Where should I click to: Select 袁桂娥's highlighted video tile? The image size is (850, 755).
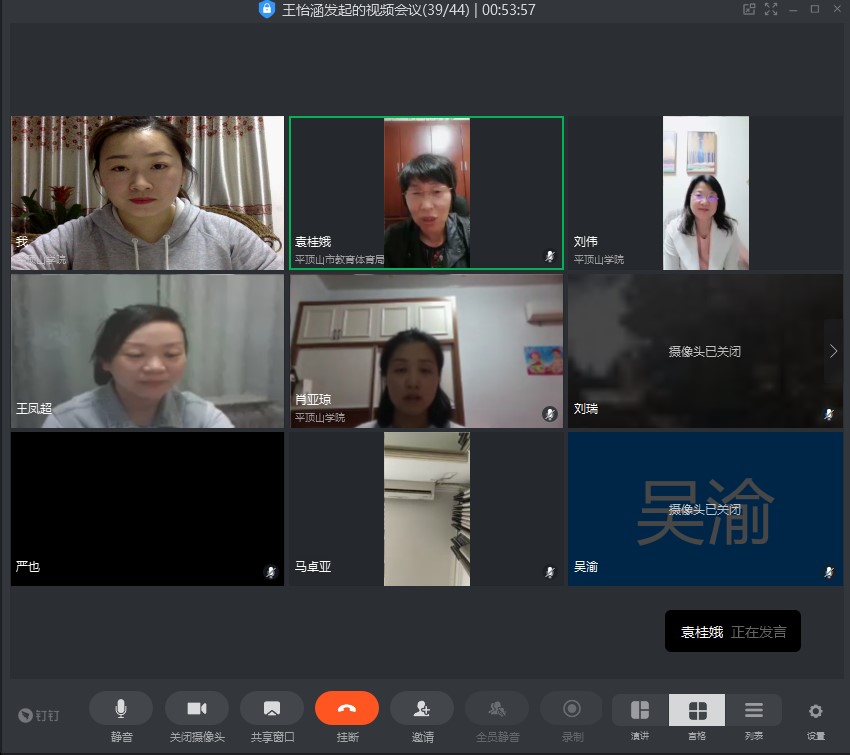pos(426,193)
